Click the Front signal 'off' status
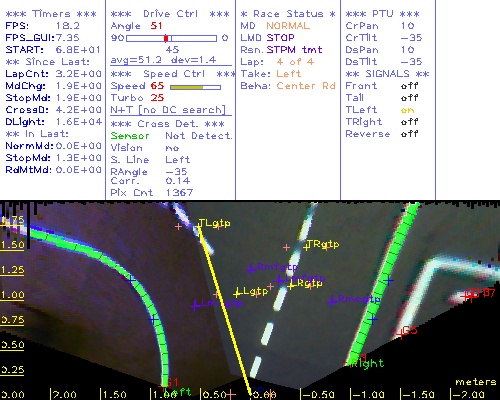500x400 pixels. click(409, 86)
